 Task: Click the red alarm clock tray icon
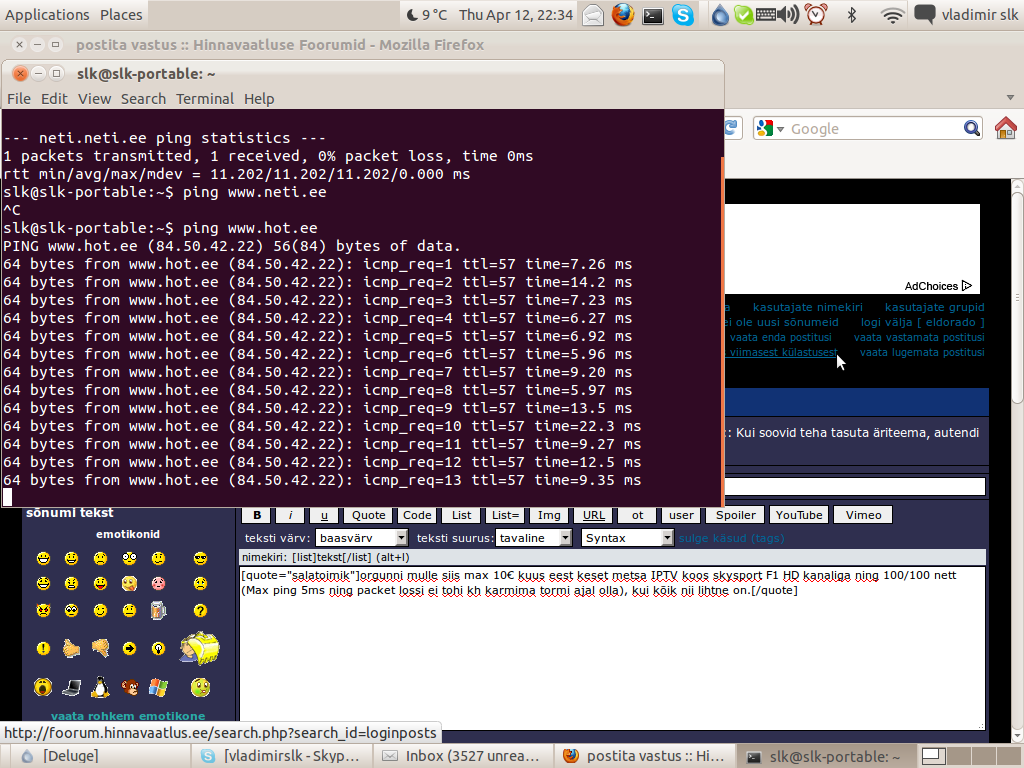[x=816, y=14]
